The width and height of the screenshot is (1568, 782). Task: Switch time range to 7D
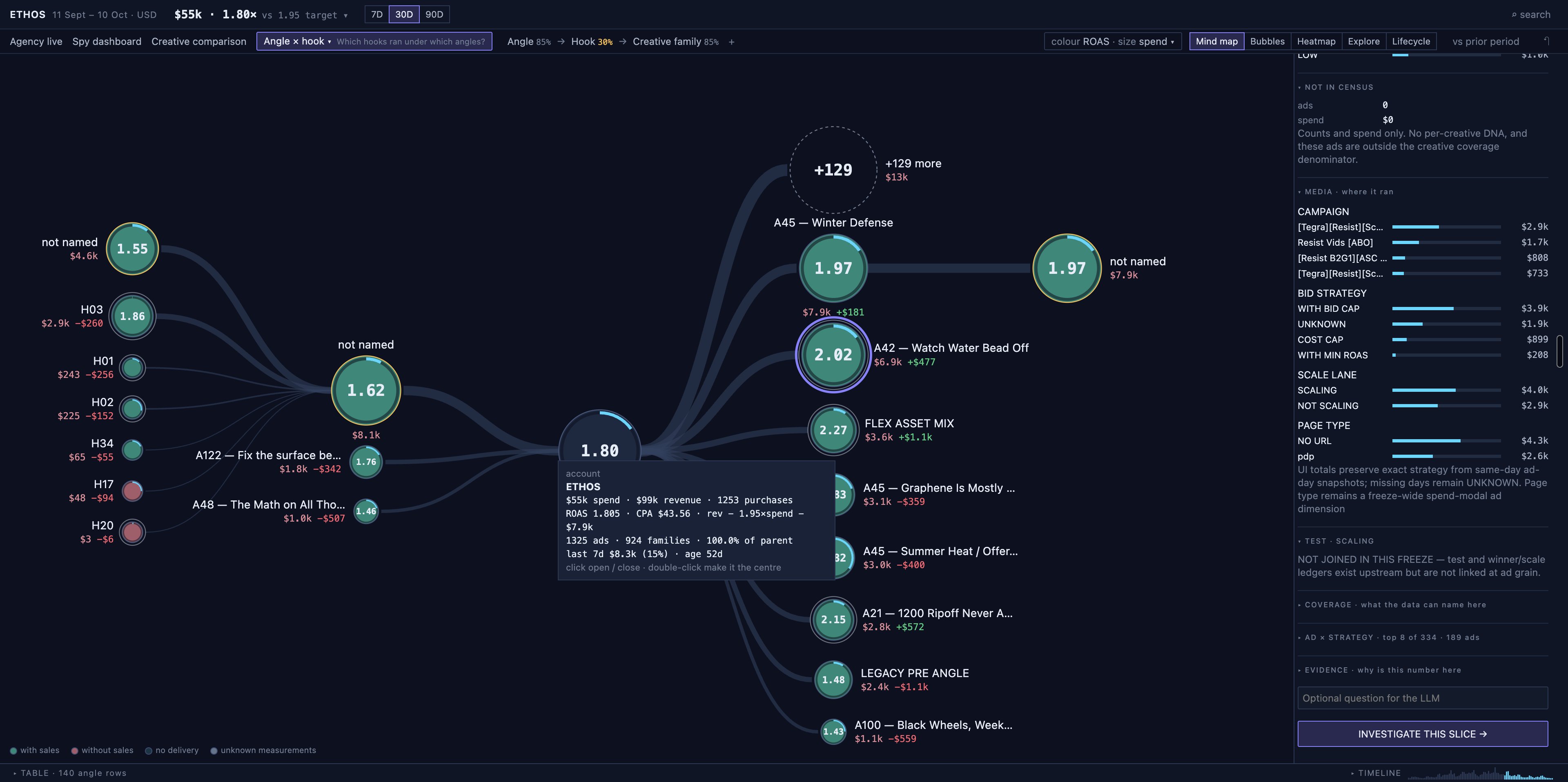[377, 15]
